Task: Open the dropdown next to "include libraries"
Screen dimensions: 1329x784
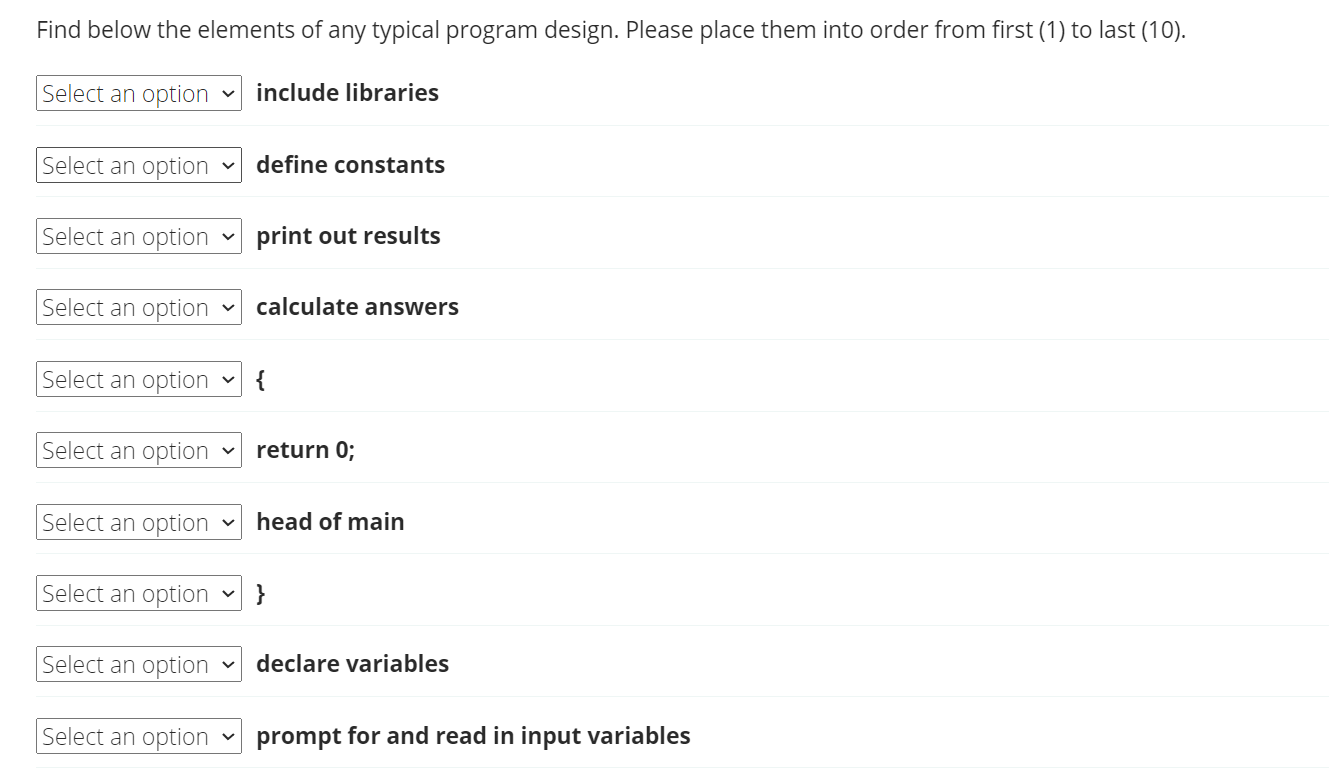Action: pyautogui.click(x=138, y=93)
